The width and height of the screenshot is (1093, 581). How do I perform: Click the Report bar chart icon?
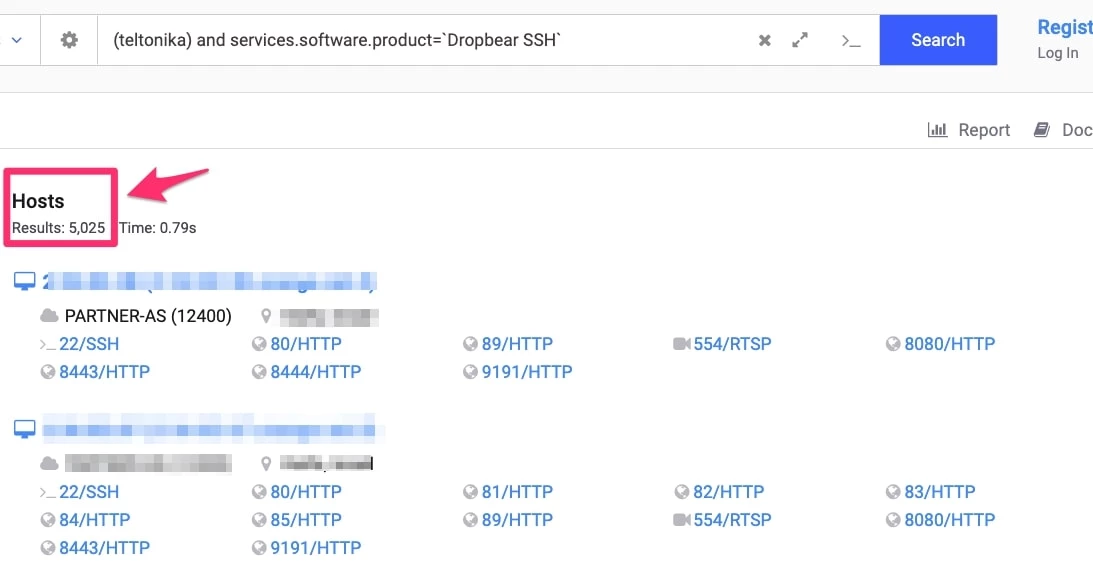[937, 130]
